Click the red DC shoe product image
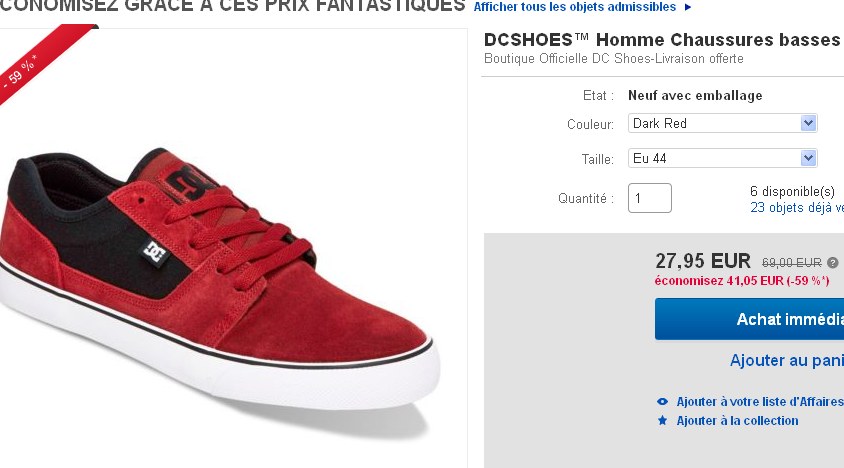The width and height of the screenshot is (844, 468). [x=220, y=280]
